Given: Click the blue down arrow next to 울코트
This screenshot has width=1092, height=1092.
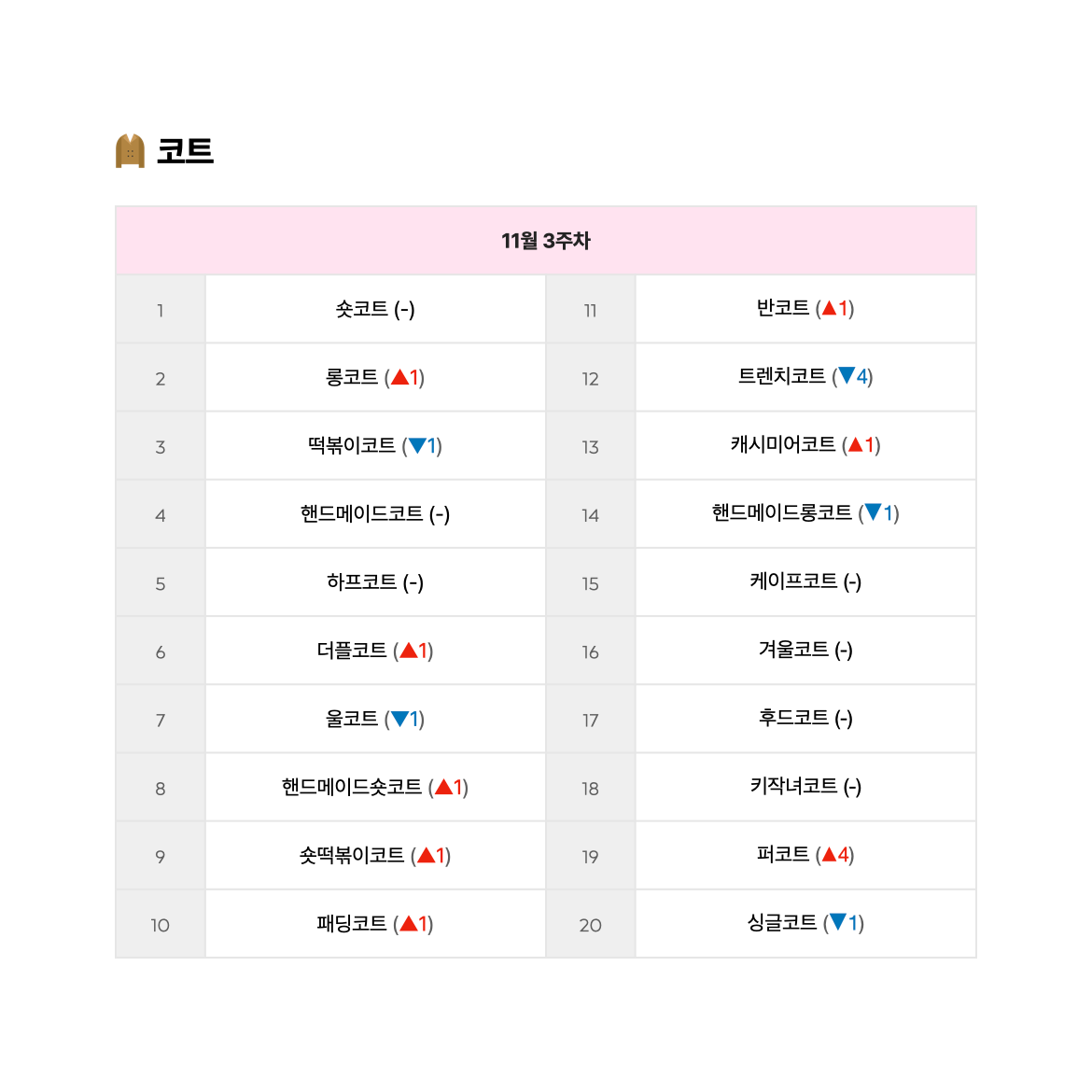Looking at the screenshot, I should 399,719.
